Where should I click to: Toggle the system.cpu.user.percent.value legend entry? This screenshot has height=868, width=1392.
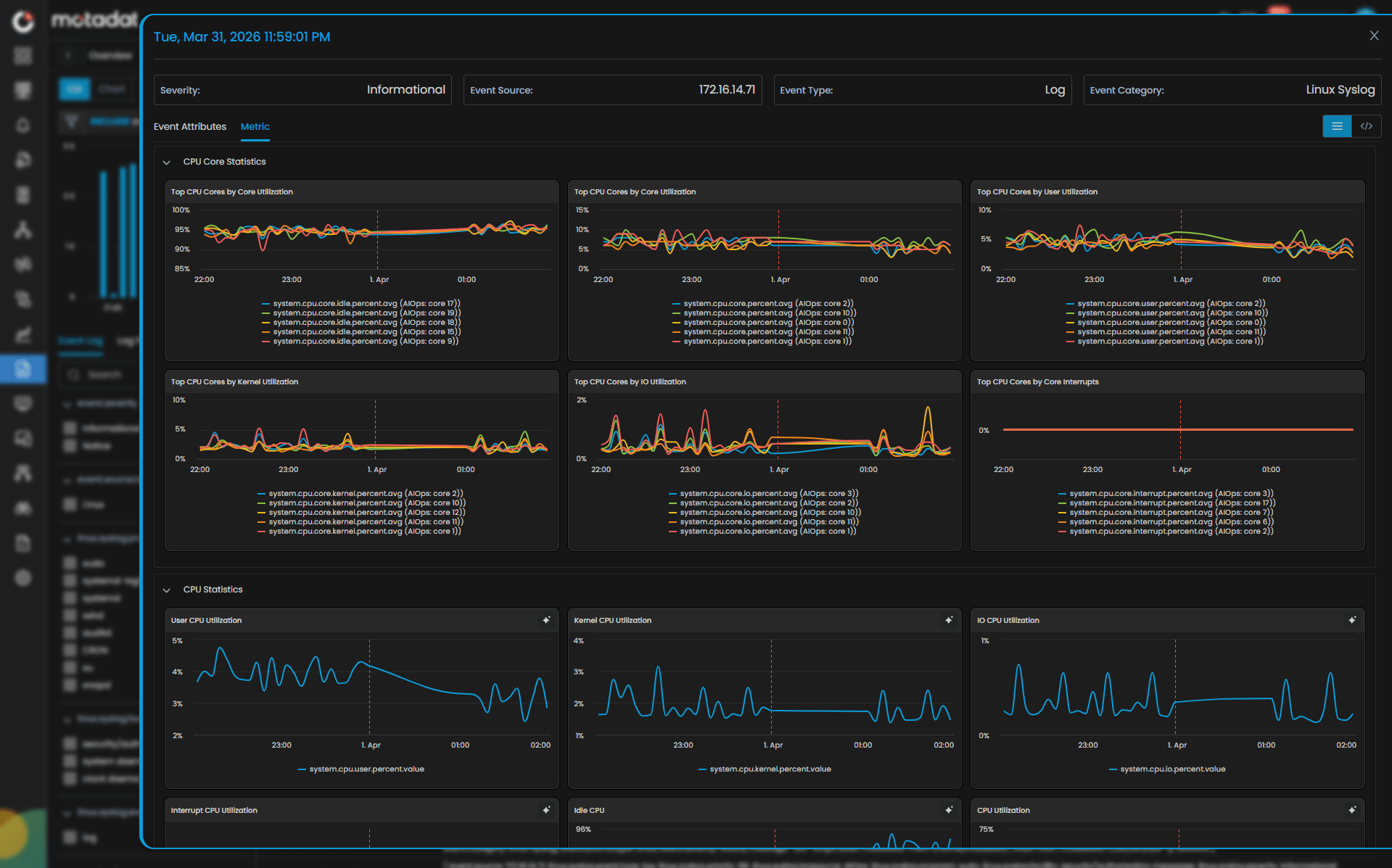point(366,769)
